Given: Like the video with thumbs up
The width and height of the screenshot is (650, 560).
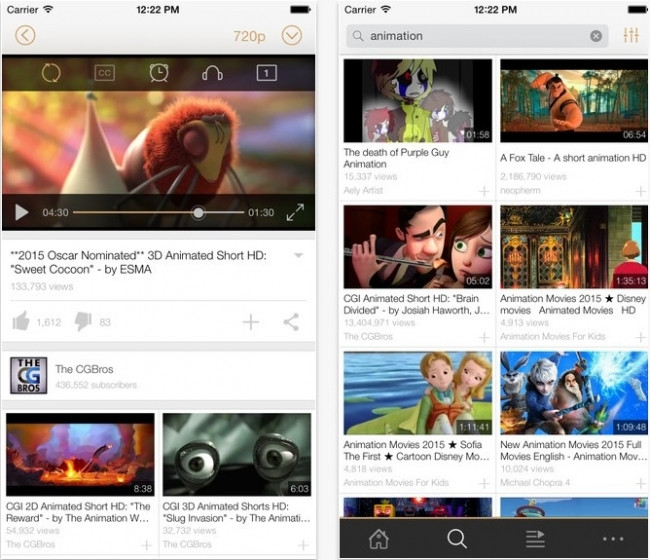Looking at the screenshot, I should pos(21,321).
